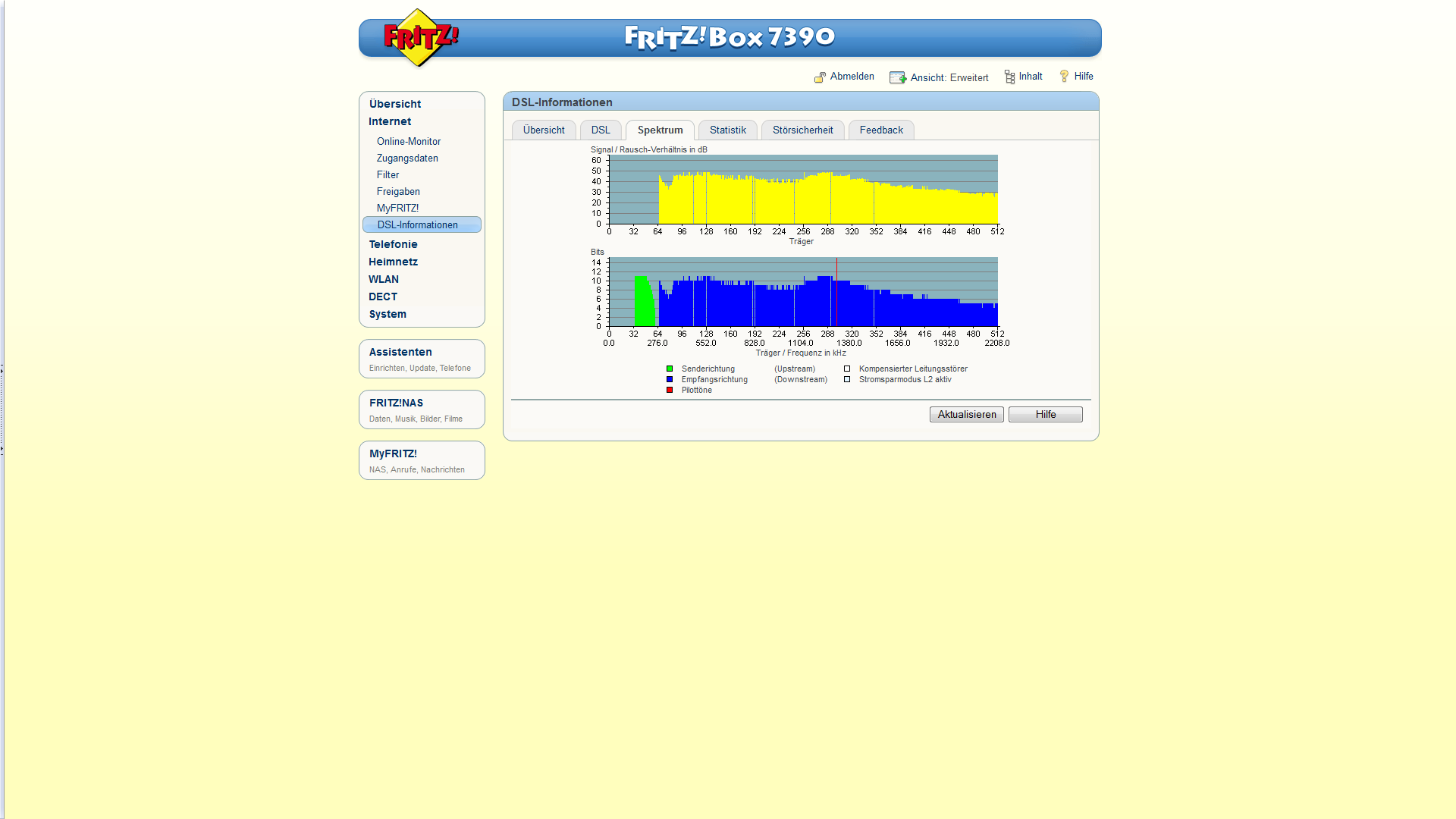Click the "2208.0" frequency value

point(997,344)
